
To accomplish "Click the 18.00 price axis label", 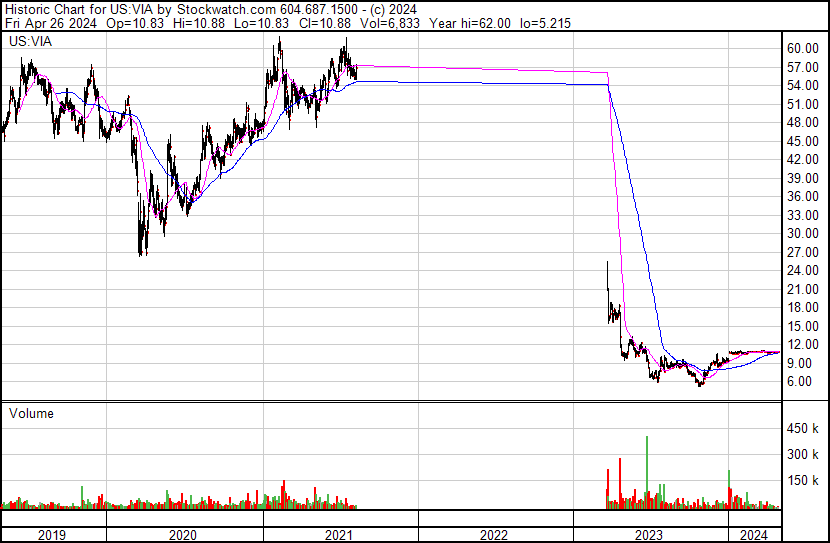I will tap(803, 307).
